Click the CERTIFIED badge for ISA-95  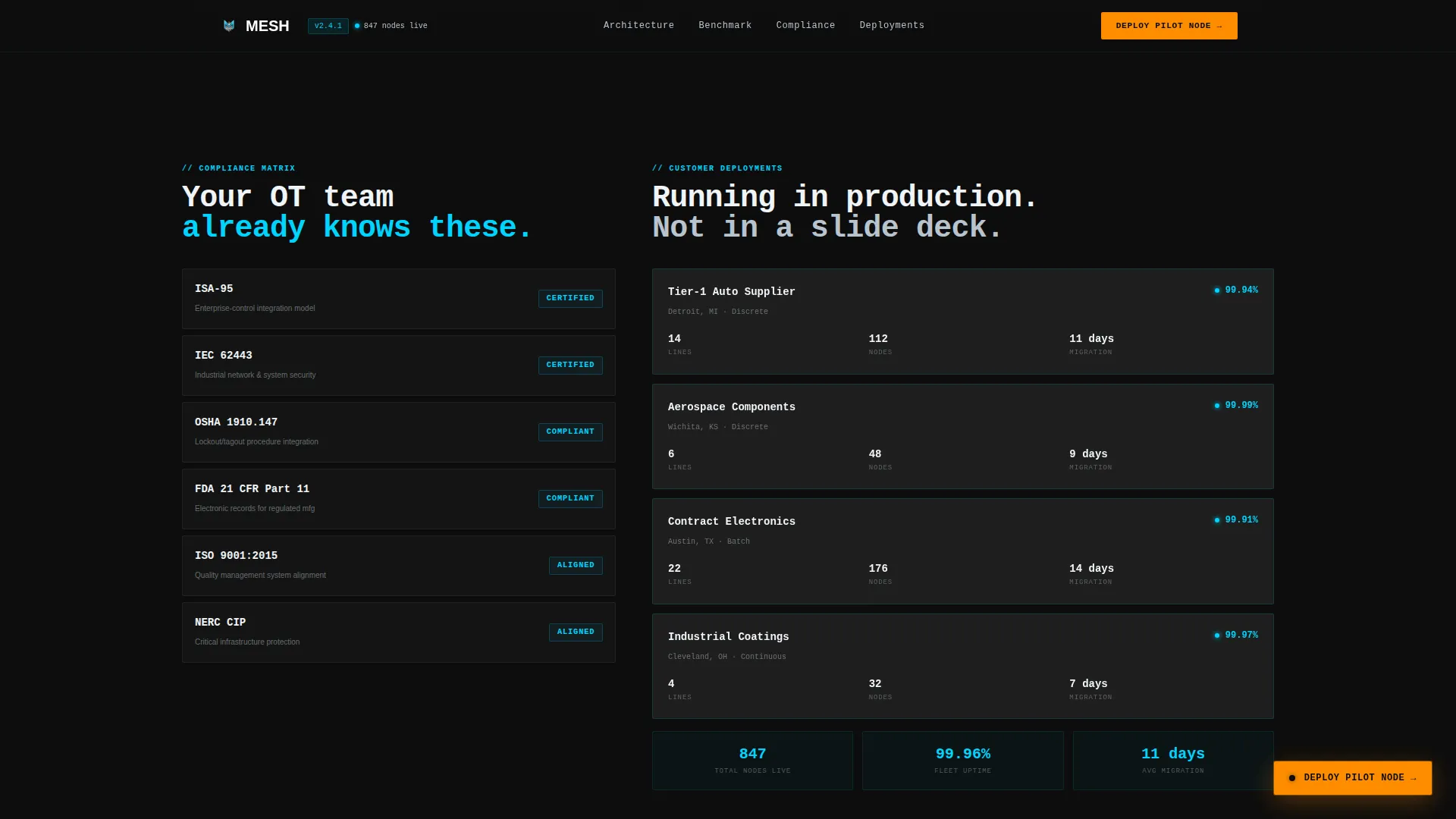(x=570, y=298)
